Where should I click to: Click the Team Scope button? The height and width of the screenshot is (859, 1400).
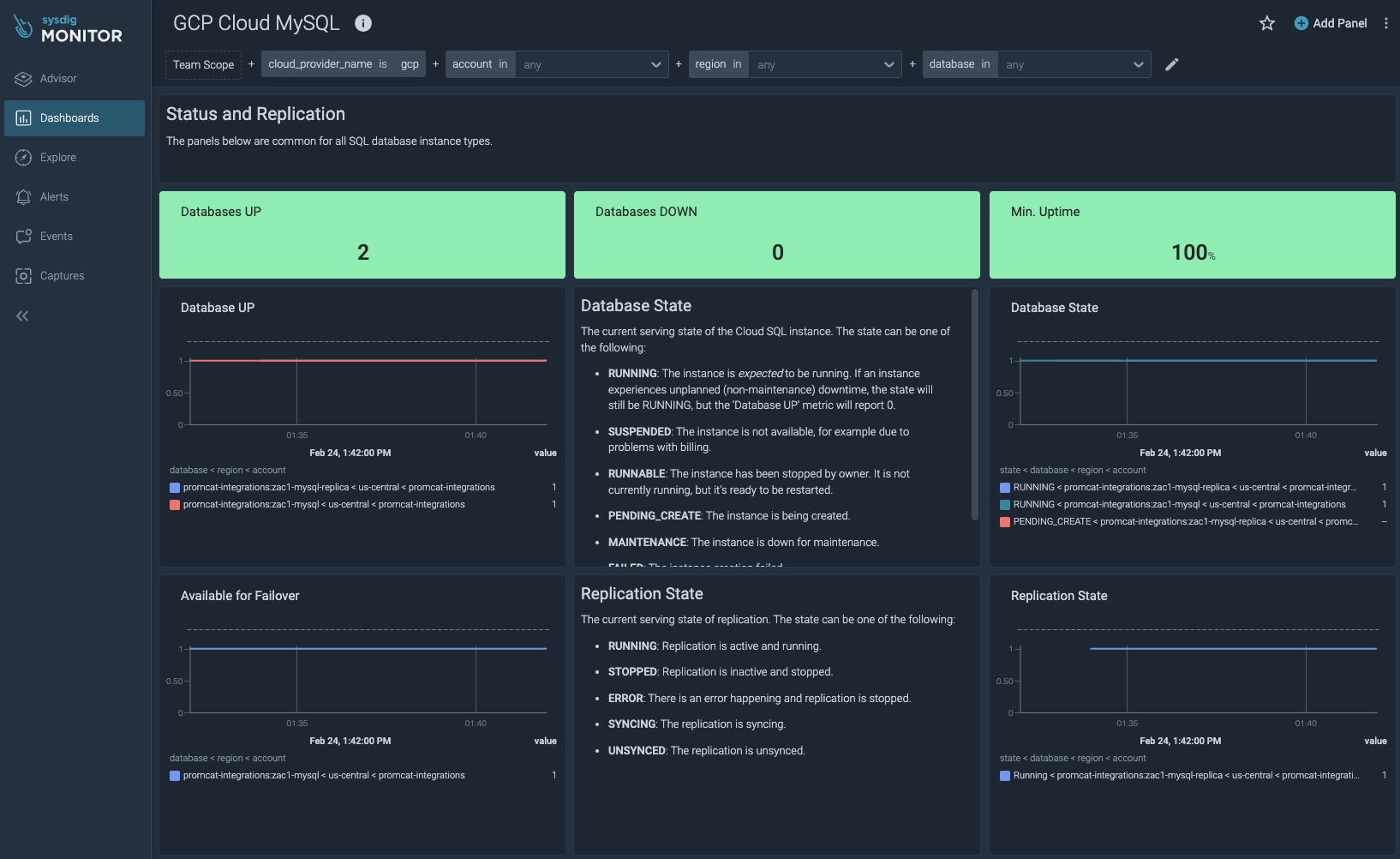click(x=203, y=64)
